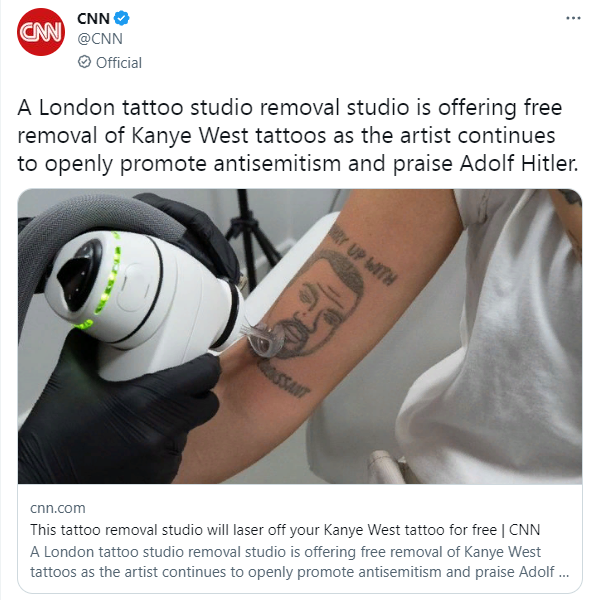Click the face tattoo on the arm
Screen dimensions: 599x600
[317, 304]
